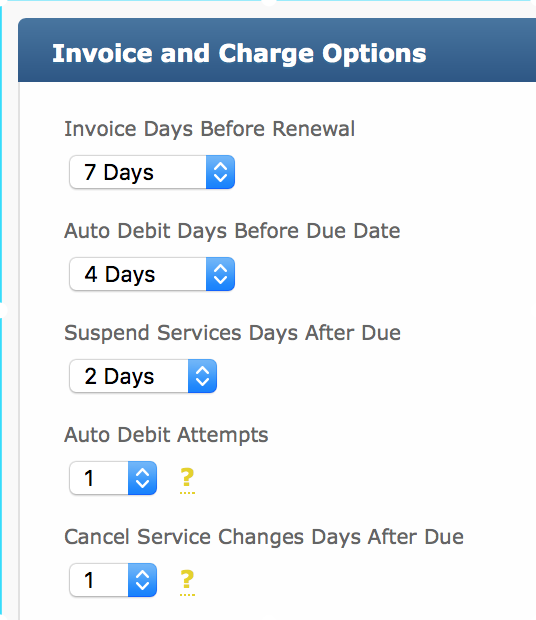Open the Auto Debit Attempts dropdown
Screen dimensions: 536x620
[113, 478]
